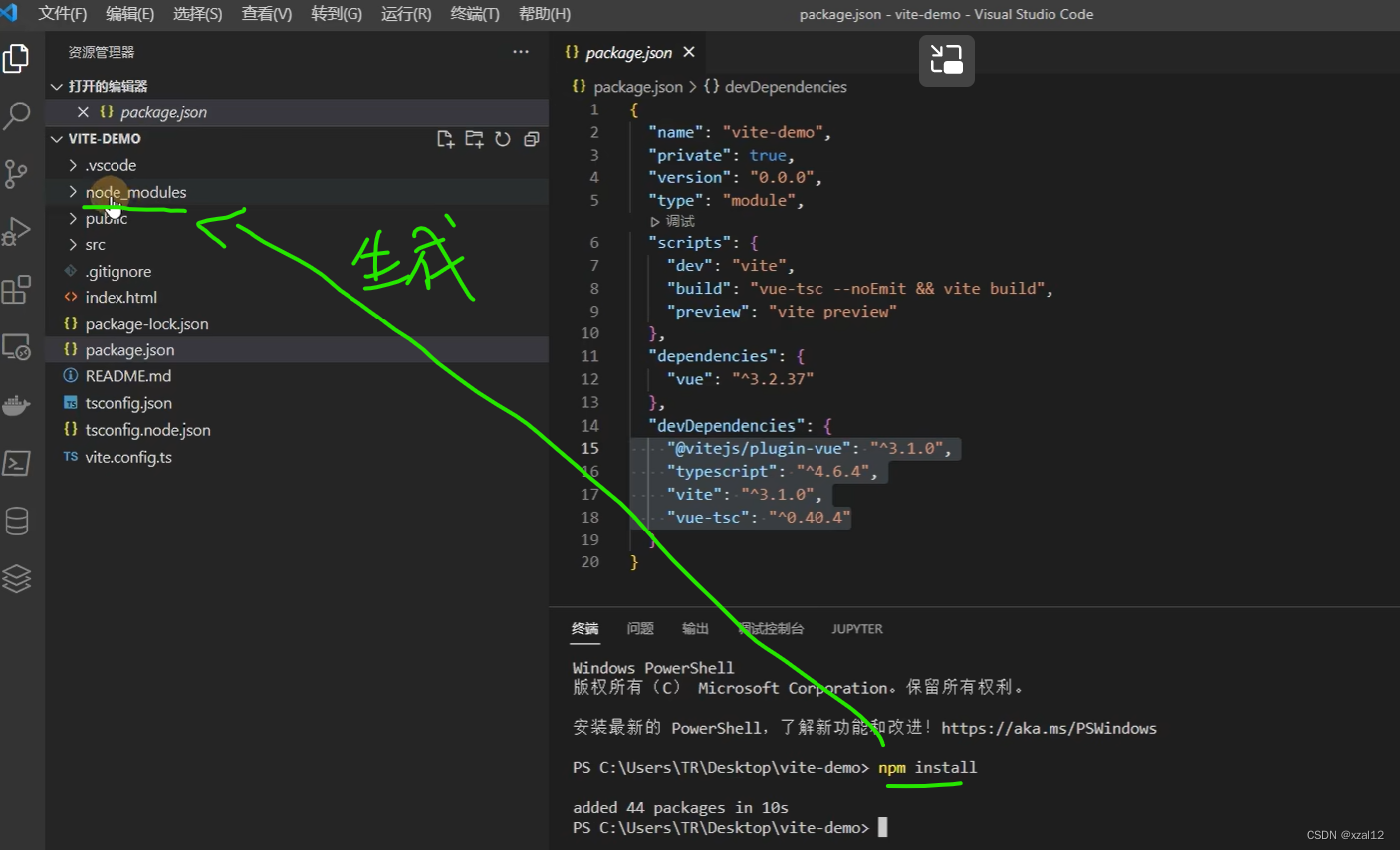Click "added 44 packages in 10s" terminal output
The height and width of the screenshot is (850, 1400).
click(680, 807)
